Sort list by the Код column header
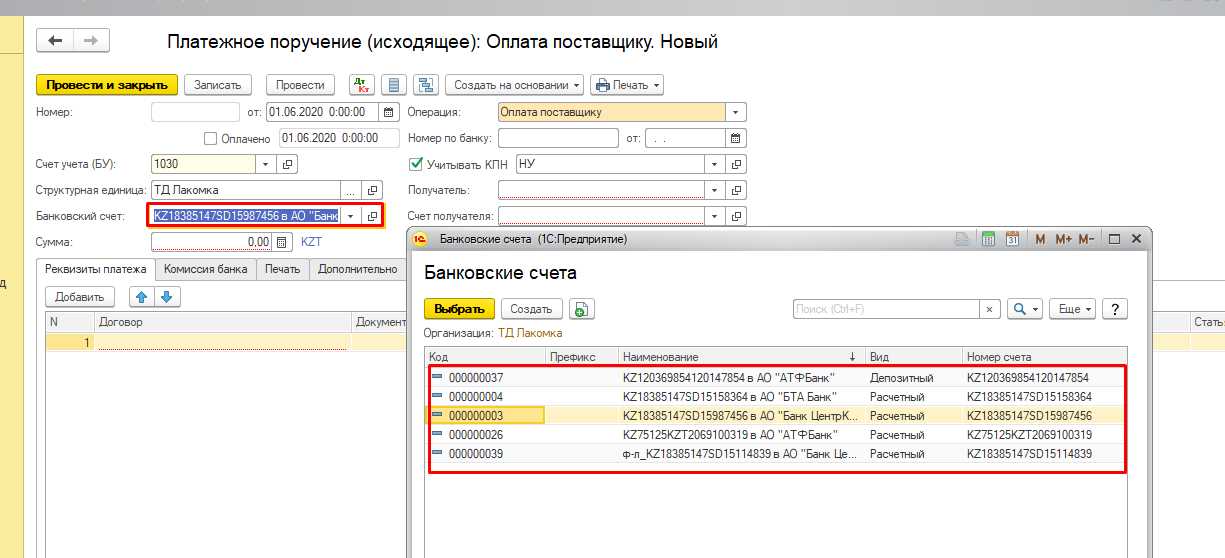The width and height of the screenshot is (1225, 558). click(484, 356)
